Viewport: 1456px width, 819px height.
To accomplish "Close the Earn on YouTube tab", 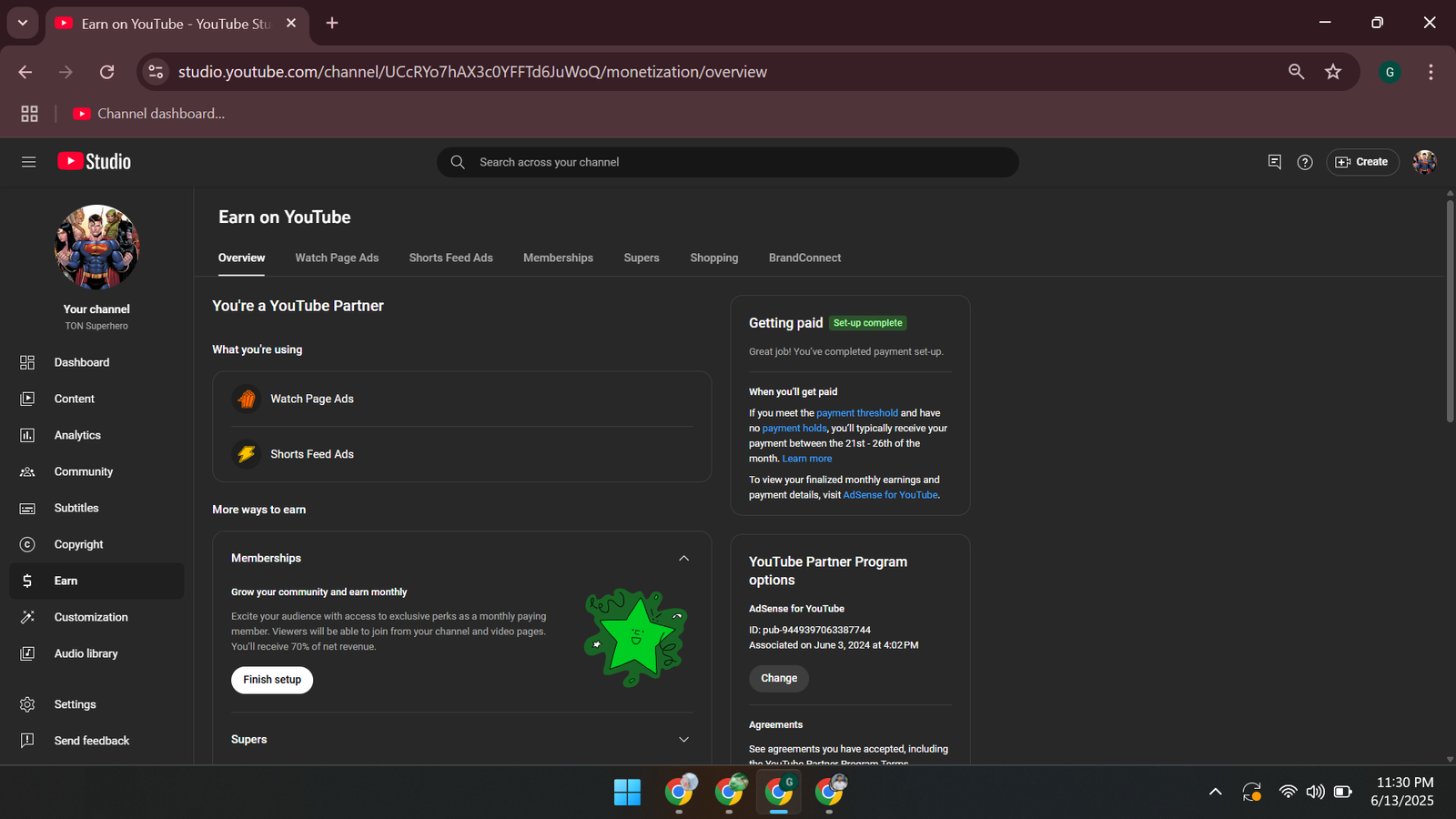I will [x=291, y=23].
